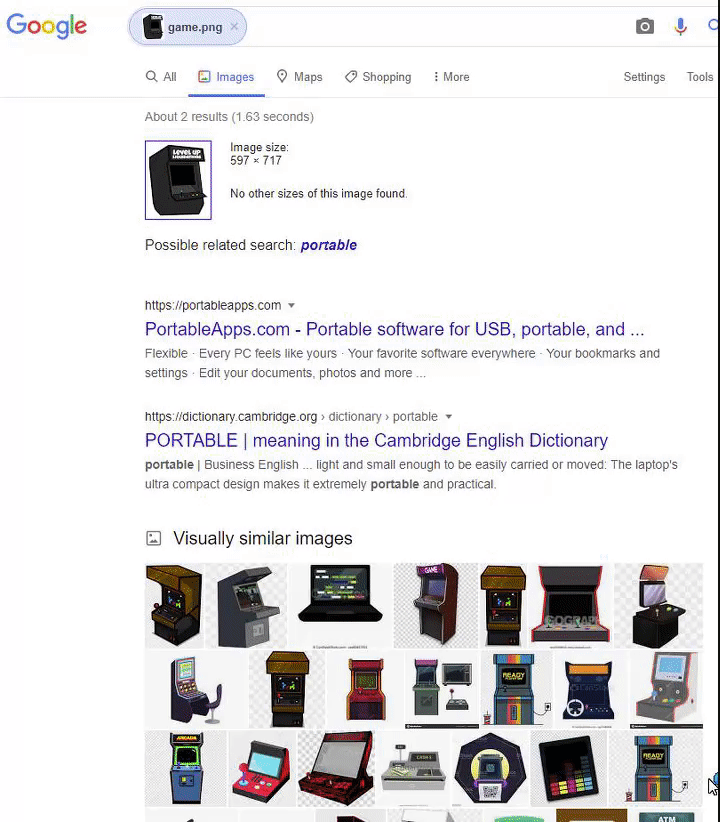
Task: Open the PortableApps.com result title
Action: tap(394, 329)
